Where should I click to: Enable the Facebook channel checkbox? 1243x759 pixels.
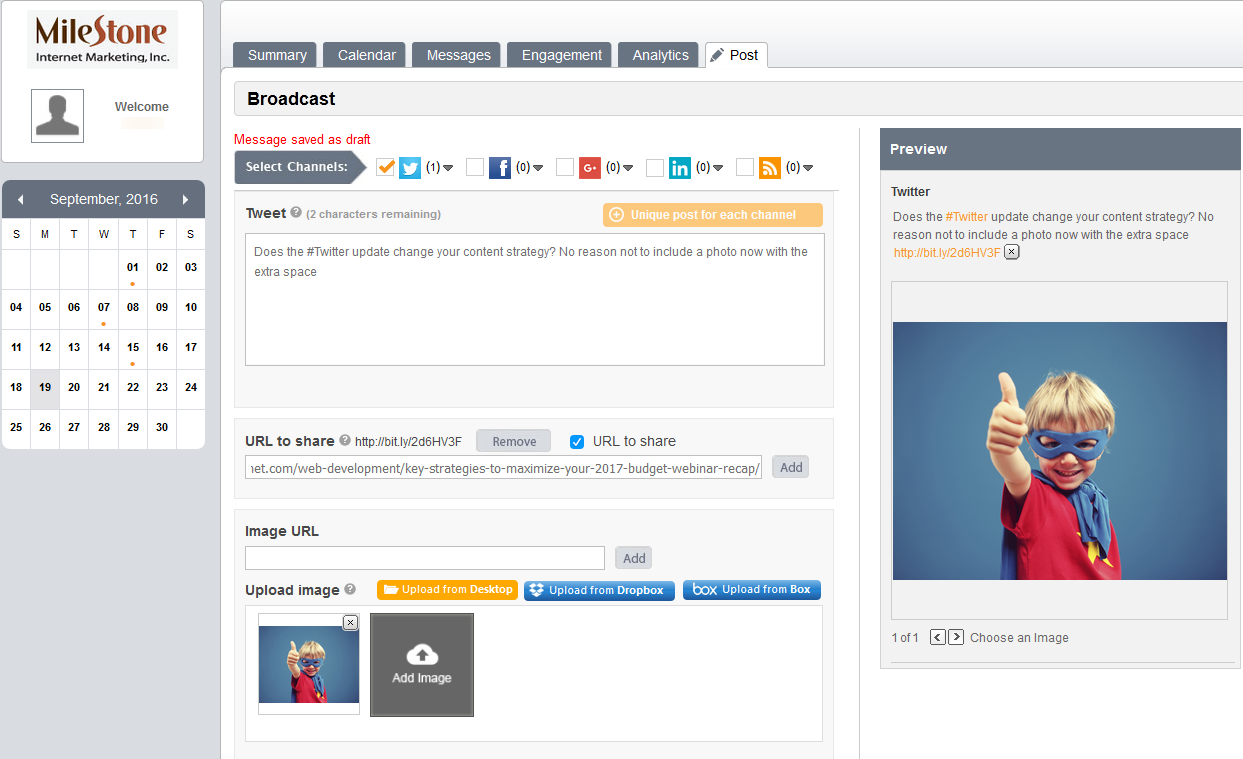tap(475, 168)
